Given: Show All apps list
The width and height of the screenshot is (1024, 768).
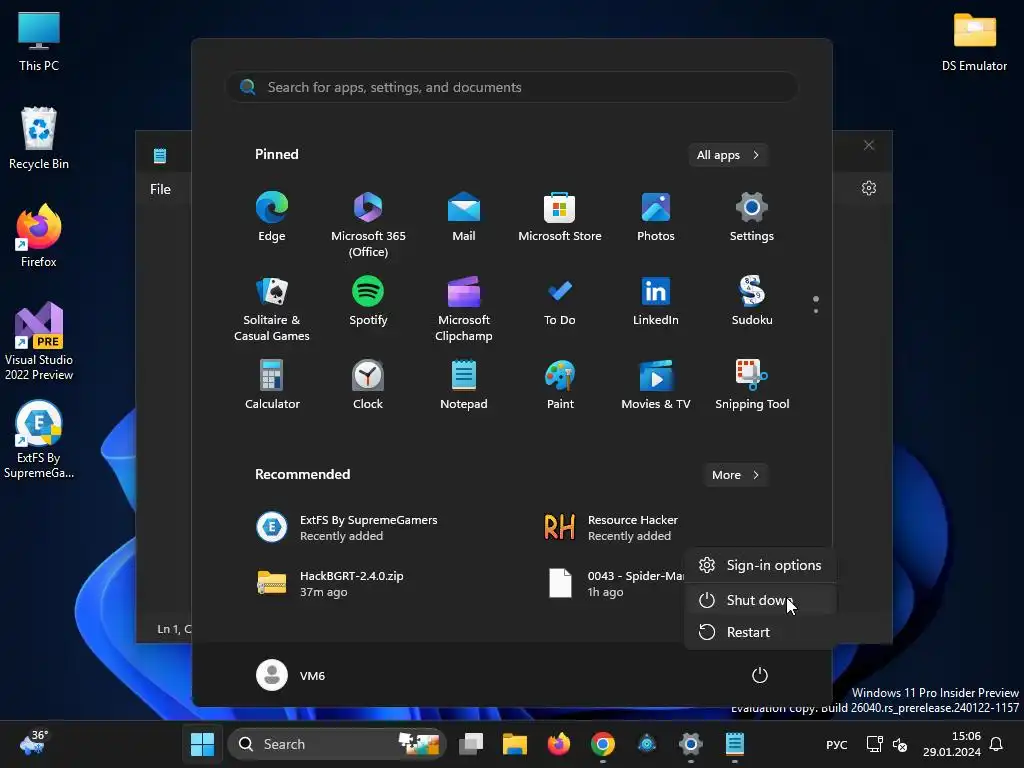Looking at the screenshot, I should [728, 155].
